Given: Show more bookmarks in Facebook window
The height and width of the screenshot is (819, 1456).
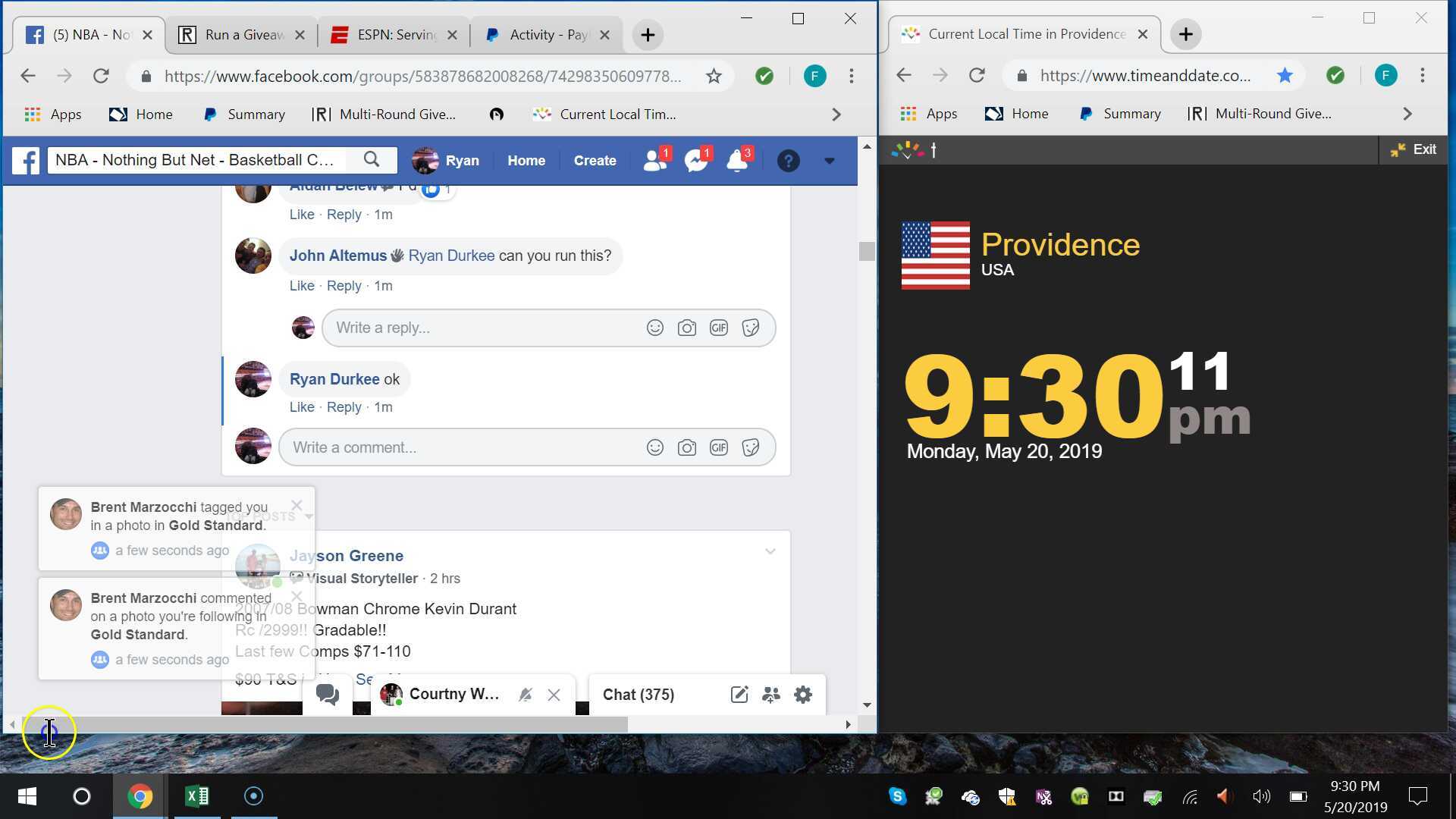Looking at the screenshot, I should coord(836,115).
